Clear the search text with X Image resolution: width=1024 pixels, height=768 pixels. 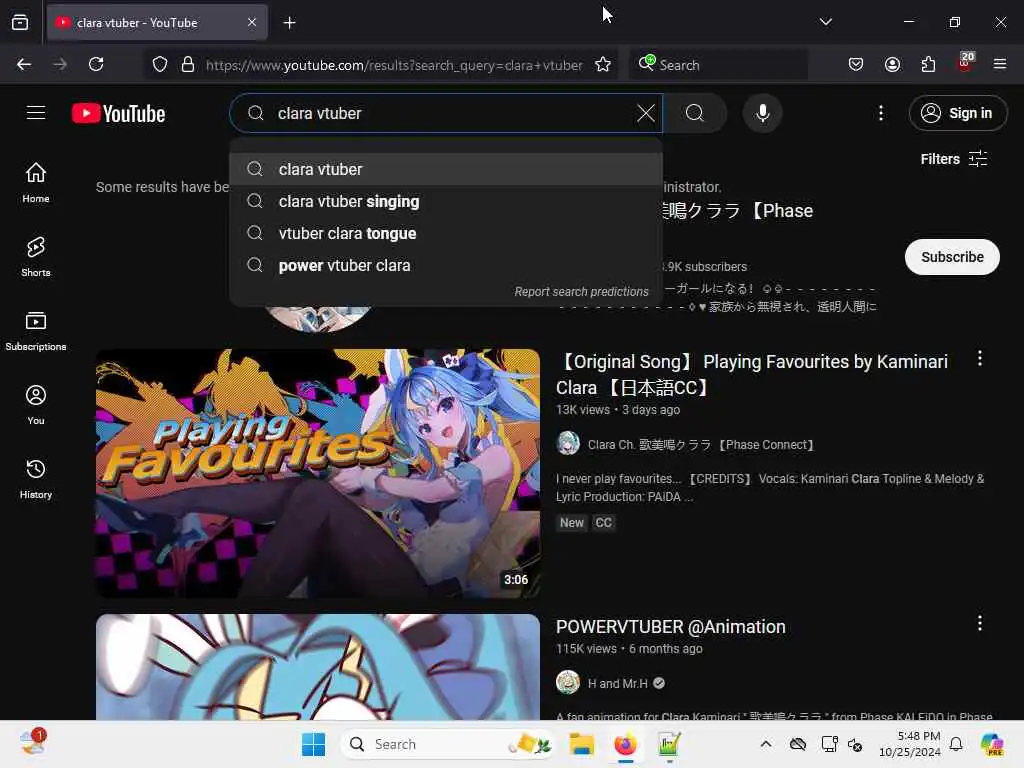[x=645, y=113]
